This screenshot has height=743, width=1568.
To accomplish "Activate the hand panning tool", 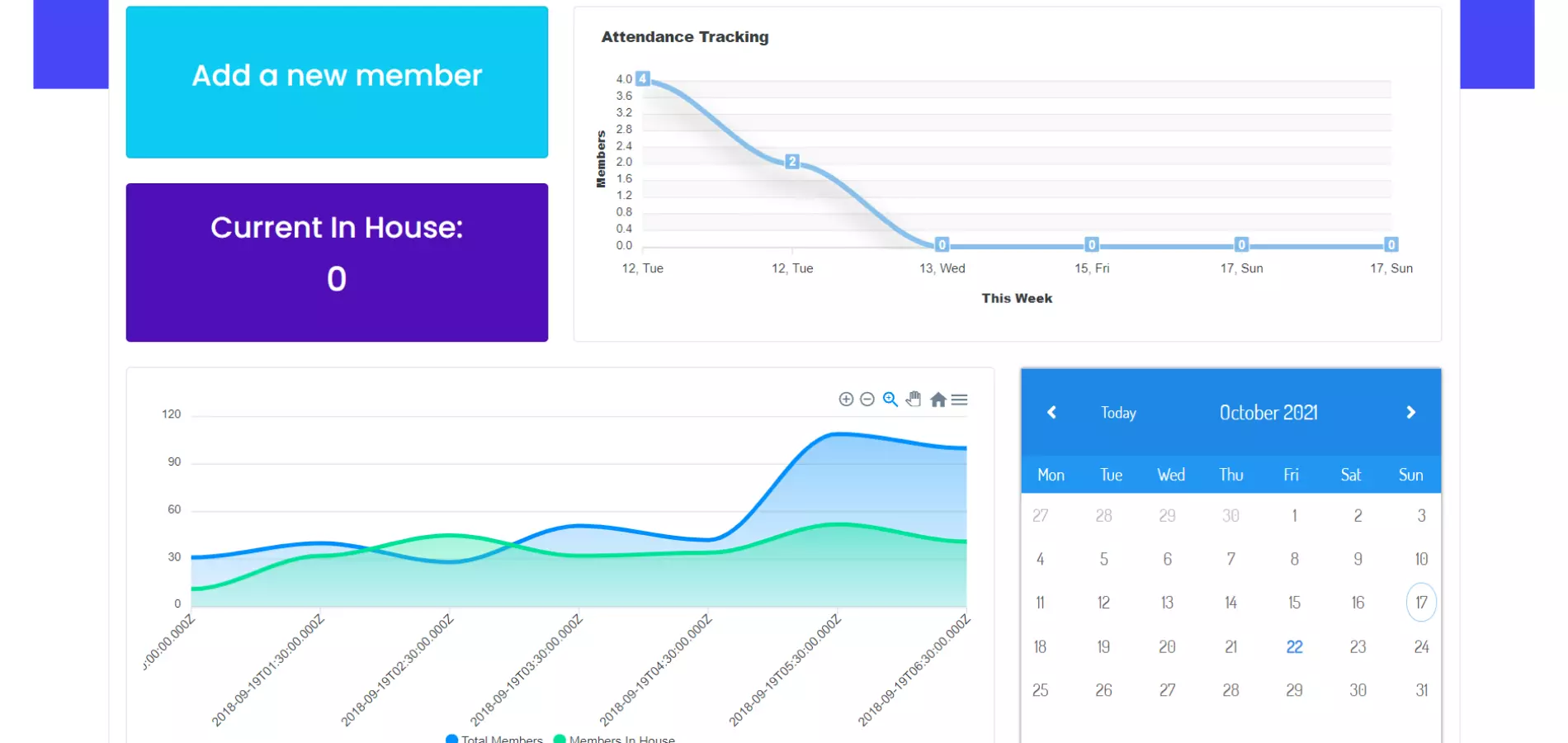I will [x=914, y=400].
